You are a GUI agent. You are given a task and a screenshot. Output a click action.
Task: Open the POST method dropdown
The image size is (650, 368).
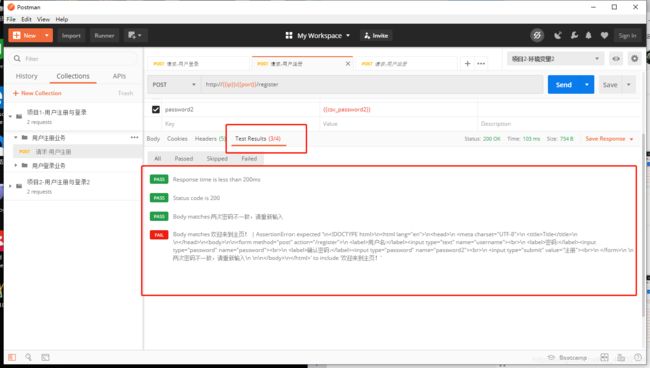click(174, 85)
